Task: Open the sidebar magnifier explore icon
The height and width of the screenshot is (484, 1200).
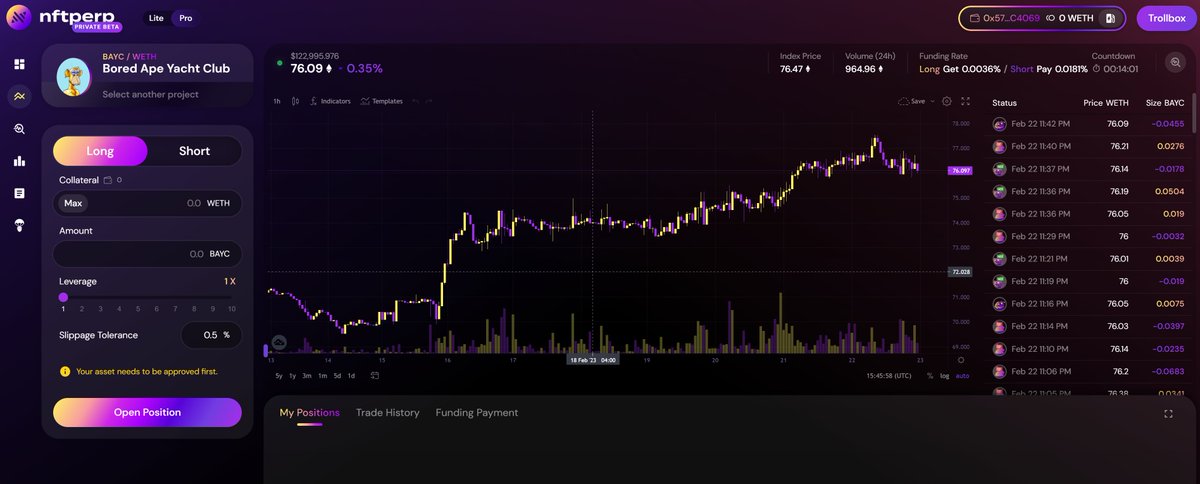Action: [19, 129]
